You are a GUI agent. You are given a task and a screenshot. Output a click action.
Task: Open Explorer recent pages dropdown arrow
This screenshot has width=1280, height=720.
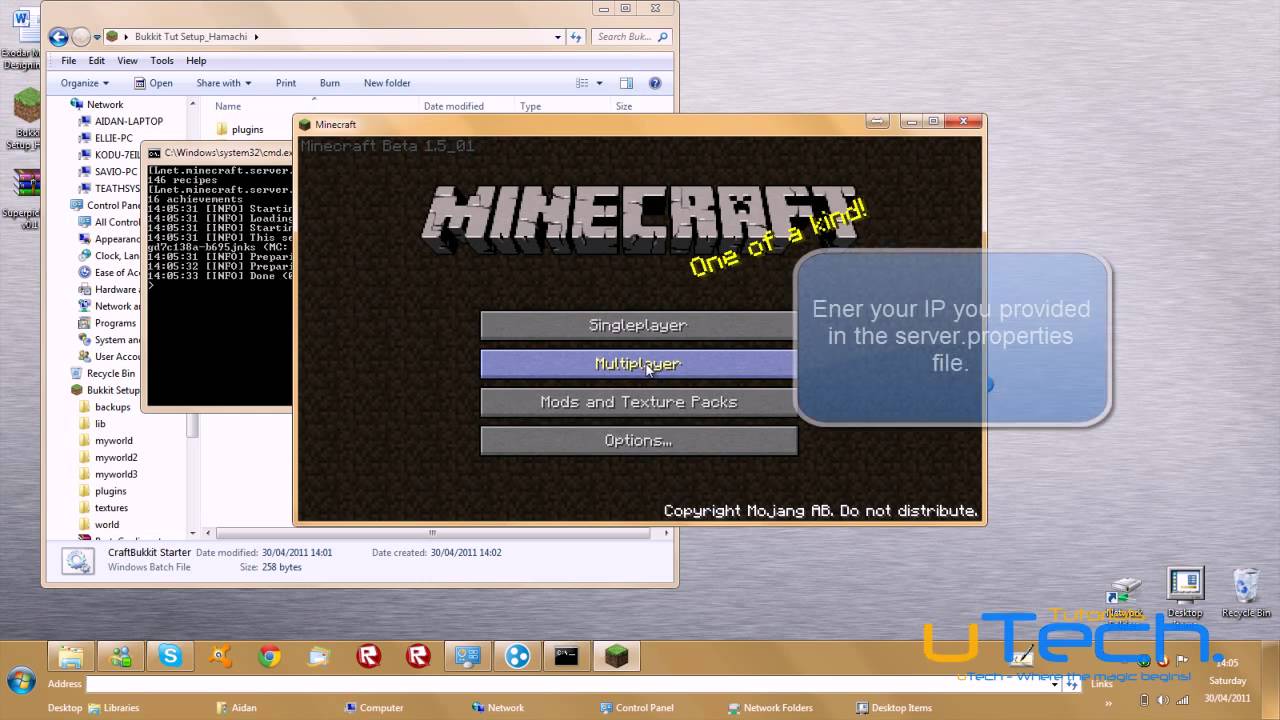point(97,38)
